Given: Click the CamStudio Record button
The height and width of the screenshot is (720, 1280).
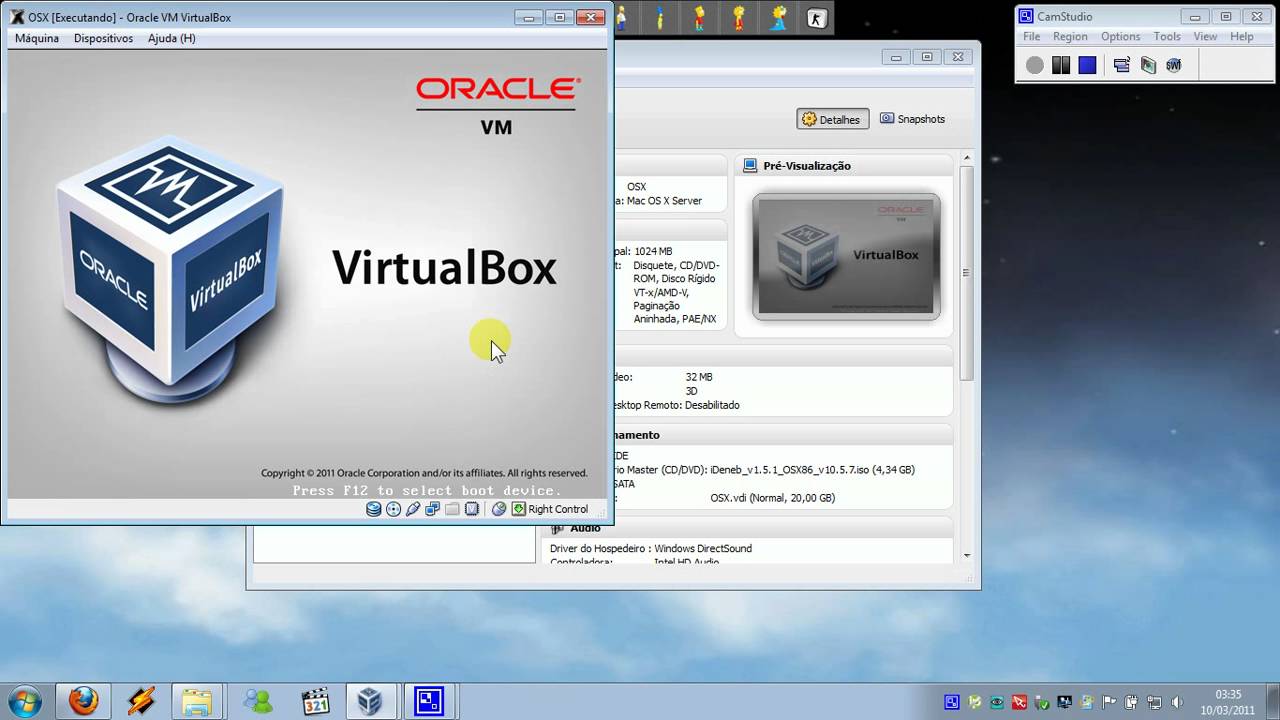Looking at the screenshot, I should (x=1035, y=65).
